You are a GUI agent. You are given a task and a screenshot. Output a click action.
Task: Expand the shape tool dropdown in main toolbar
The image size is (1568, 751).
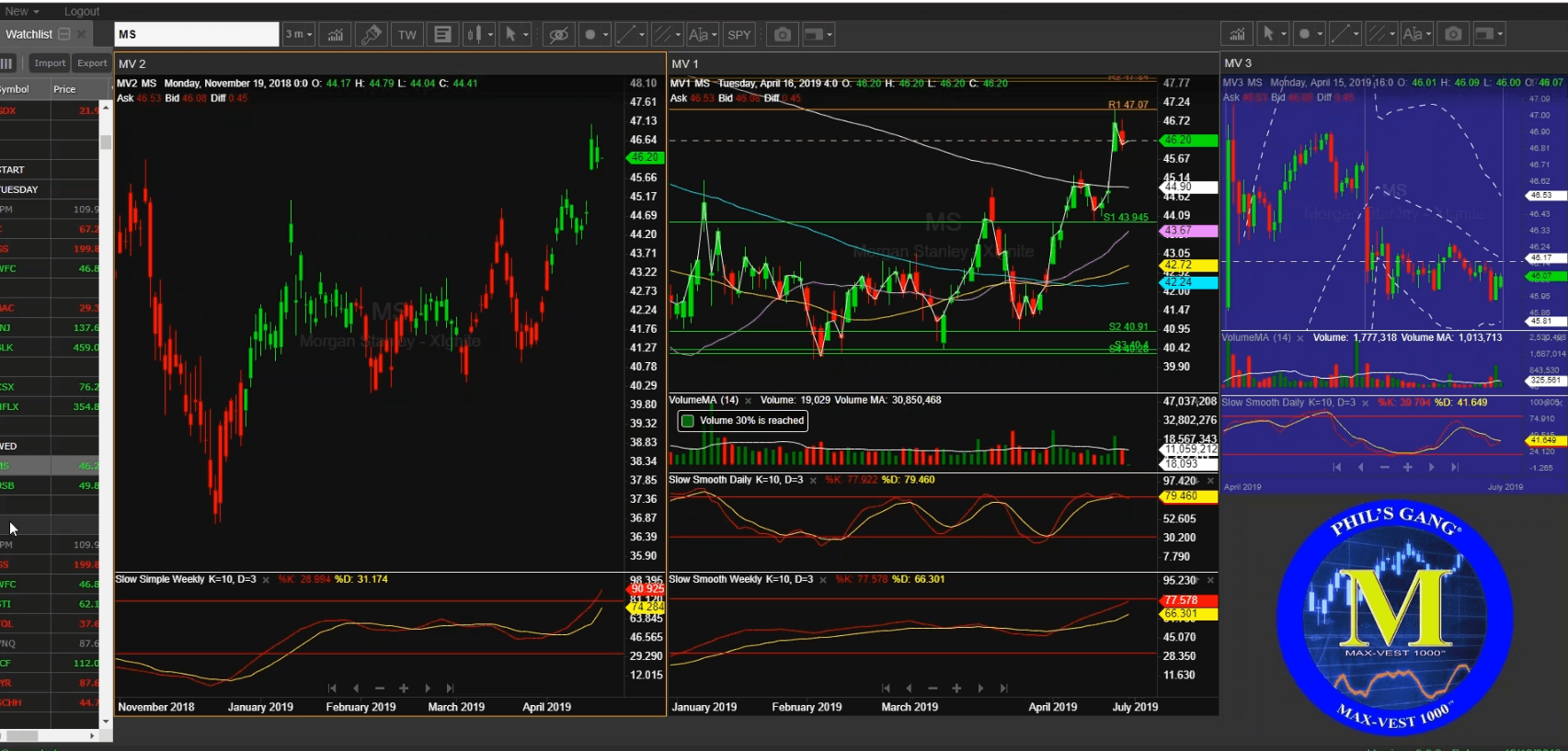[x=606, y=35]
